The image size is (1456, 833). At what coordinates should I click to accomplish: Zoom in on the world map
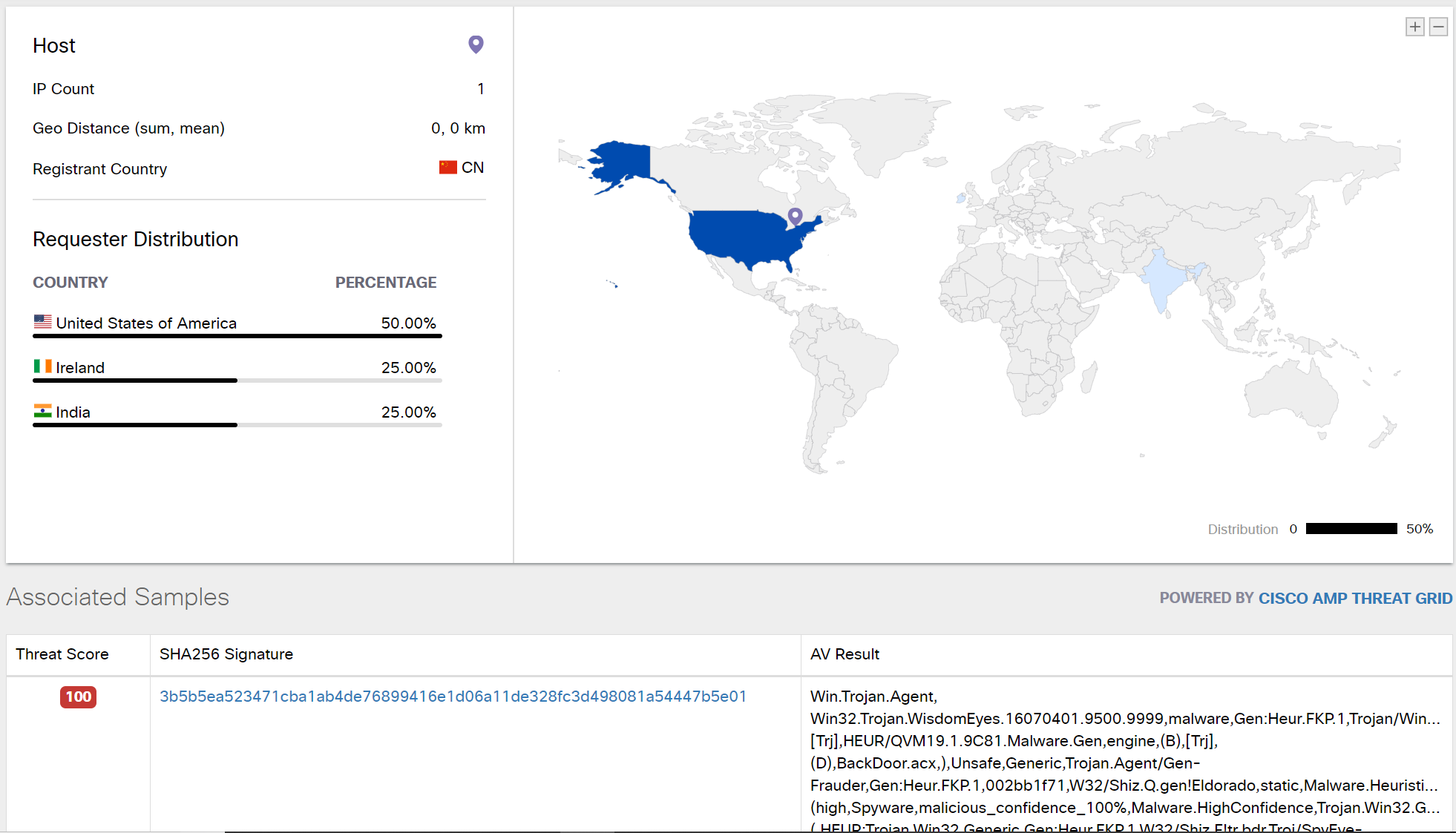tap(1414, 27)
